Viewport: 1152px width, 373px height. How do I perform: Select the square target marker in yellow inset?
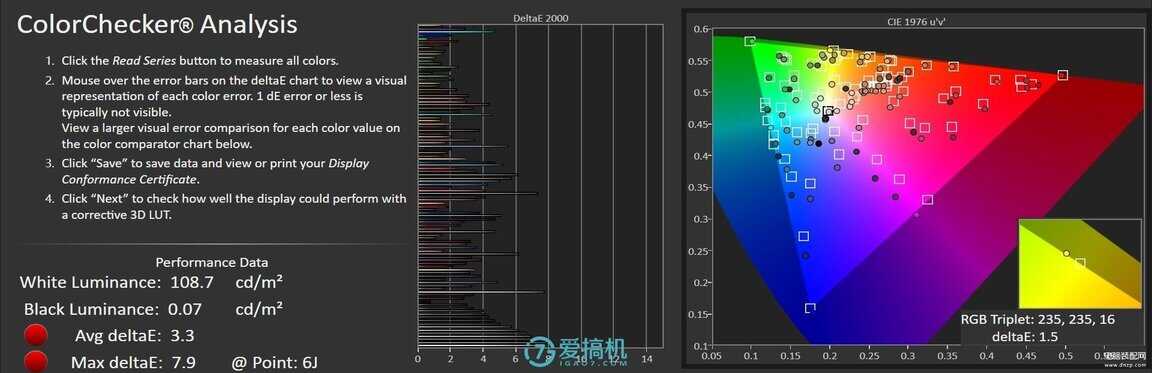tap(1079, 263)
